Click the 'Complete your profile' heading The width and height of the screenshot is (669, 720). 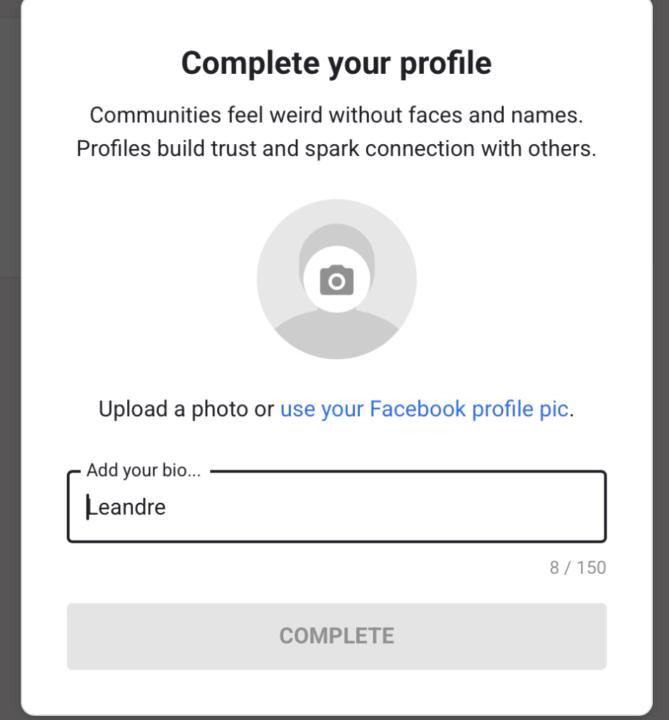(x=336, y=63)
